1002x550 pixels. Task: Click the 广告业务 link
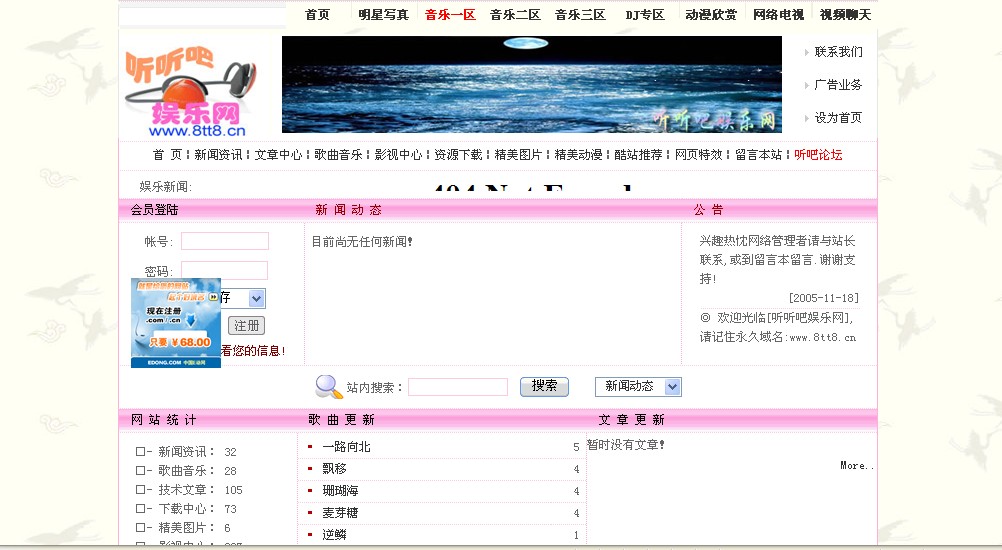point(838,84)
